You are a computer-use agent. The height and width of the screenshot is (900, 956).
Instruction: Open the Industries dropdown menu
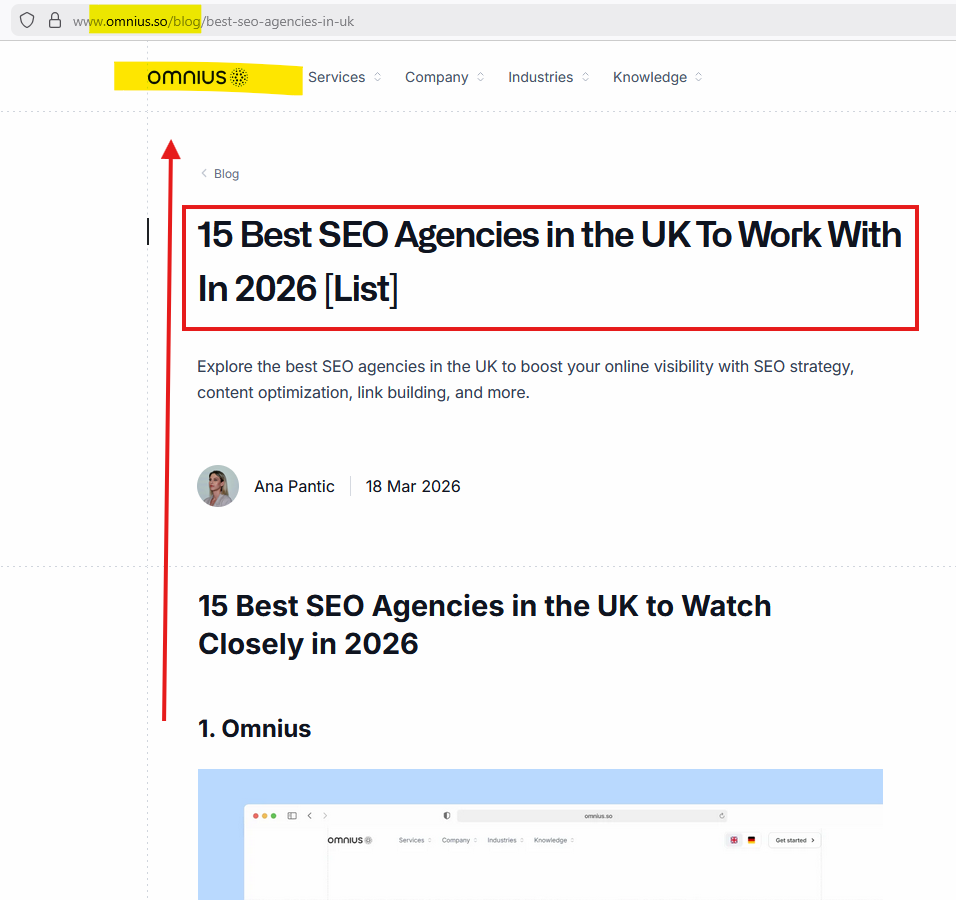(548, 77)
